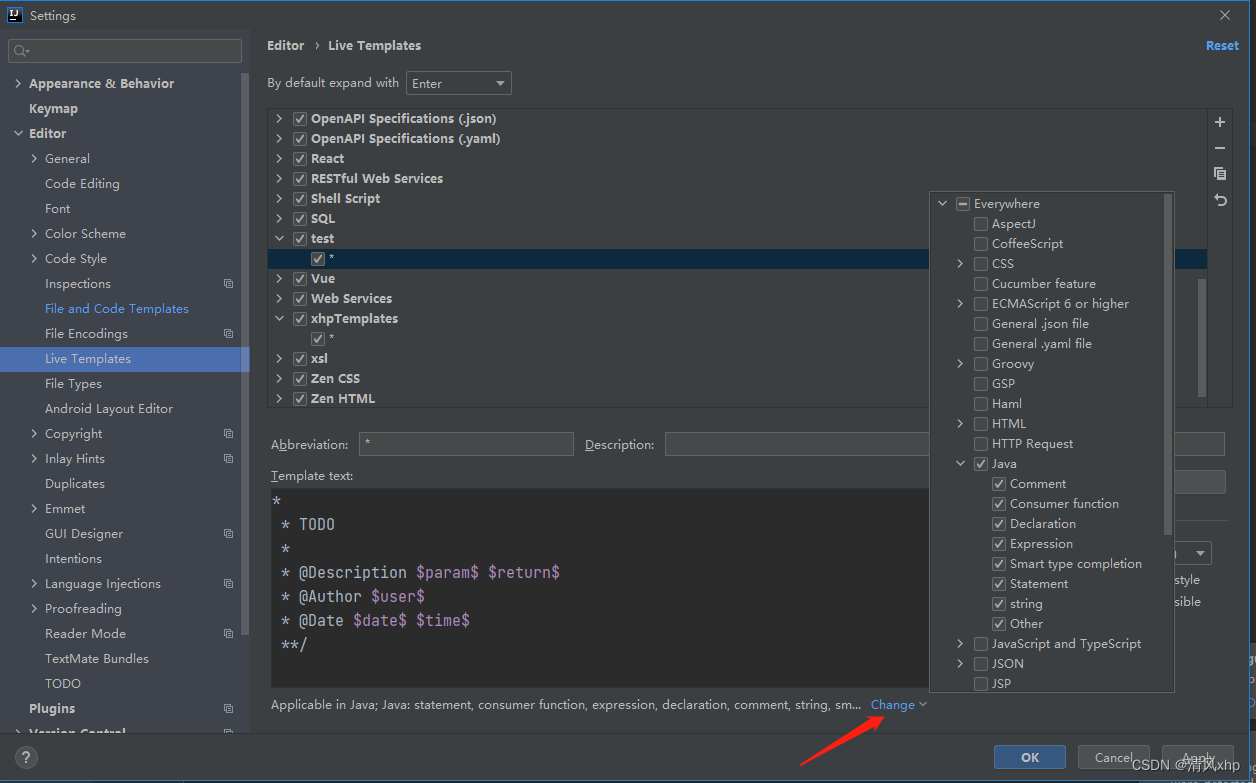Click the Change context link
This screenshot has width=1256, height=783.
pyautogui.click(x=892, y=705)
